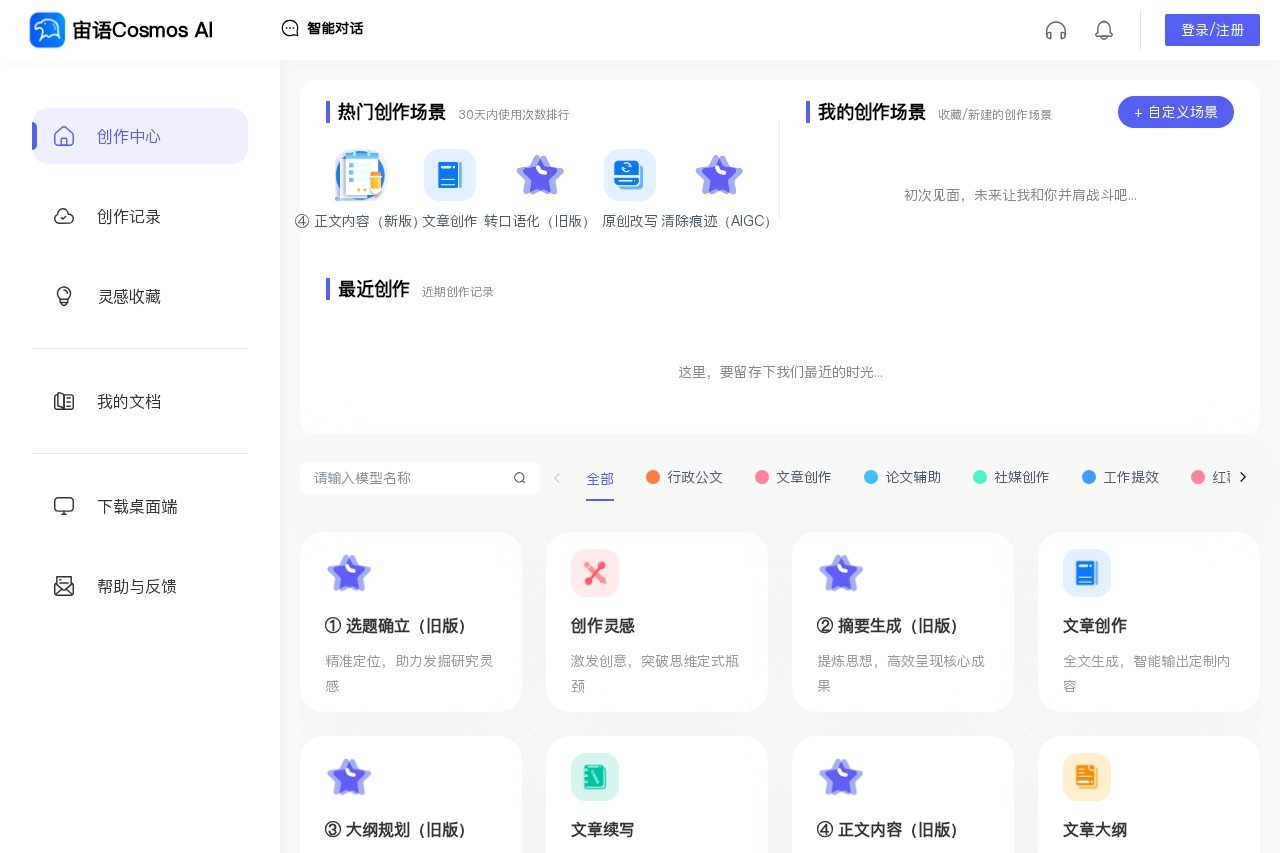
Task: Click the 创作灵感 scissors icon
Action: [x=595, y=573]
